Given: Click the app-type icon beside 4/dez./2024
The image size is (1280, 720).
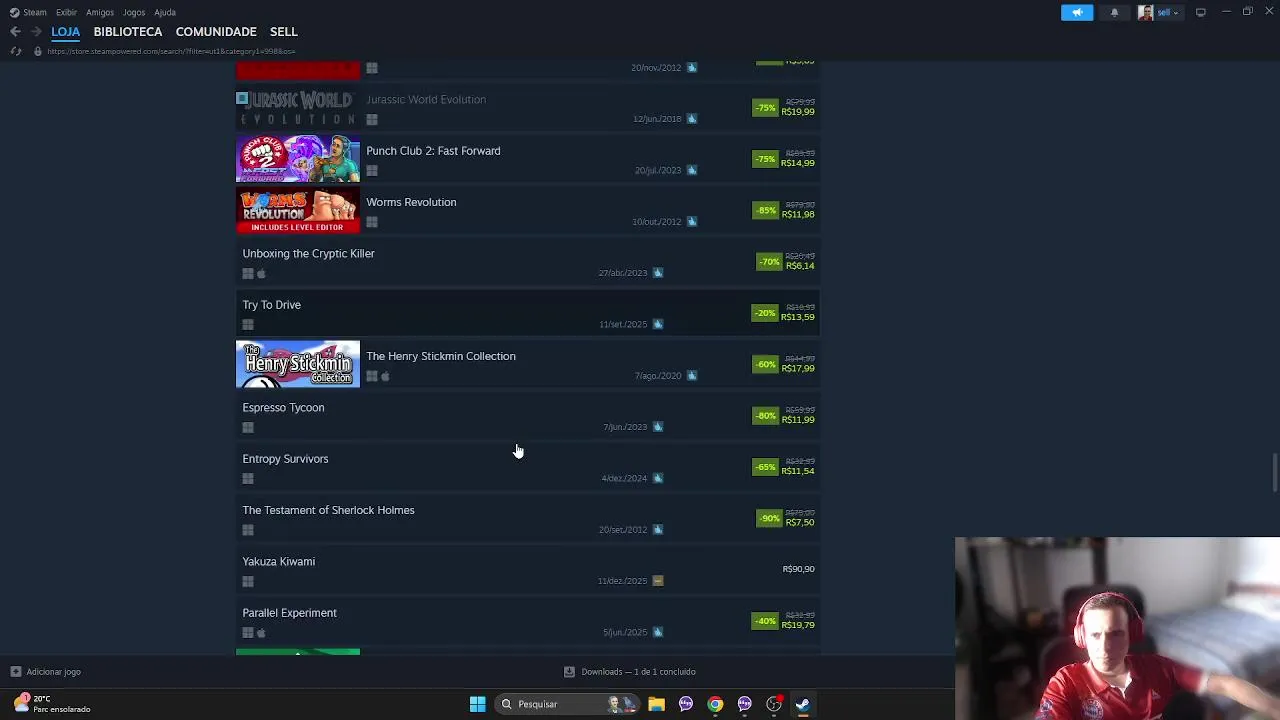Looking at the screenshot, I should coord(658,478).
